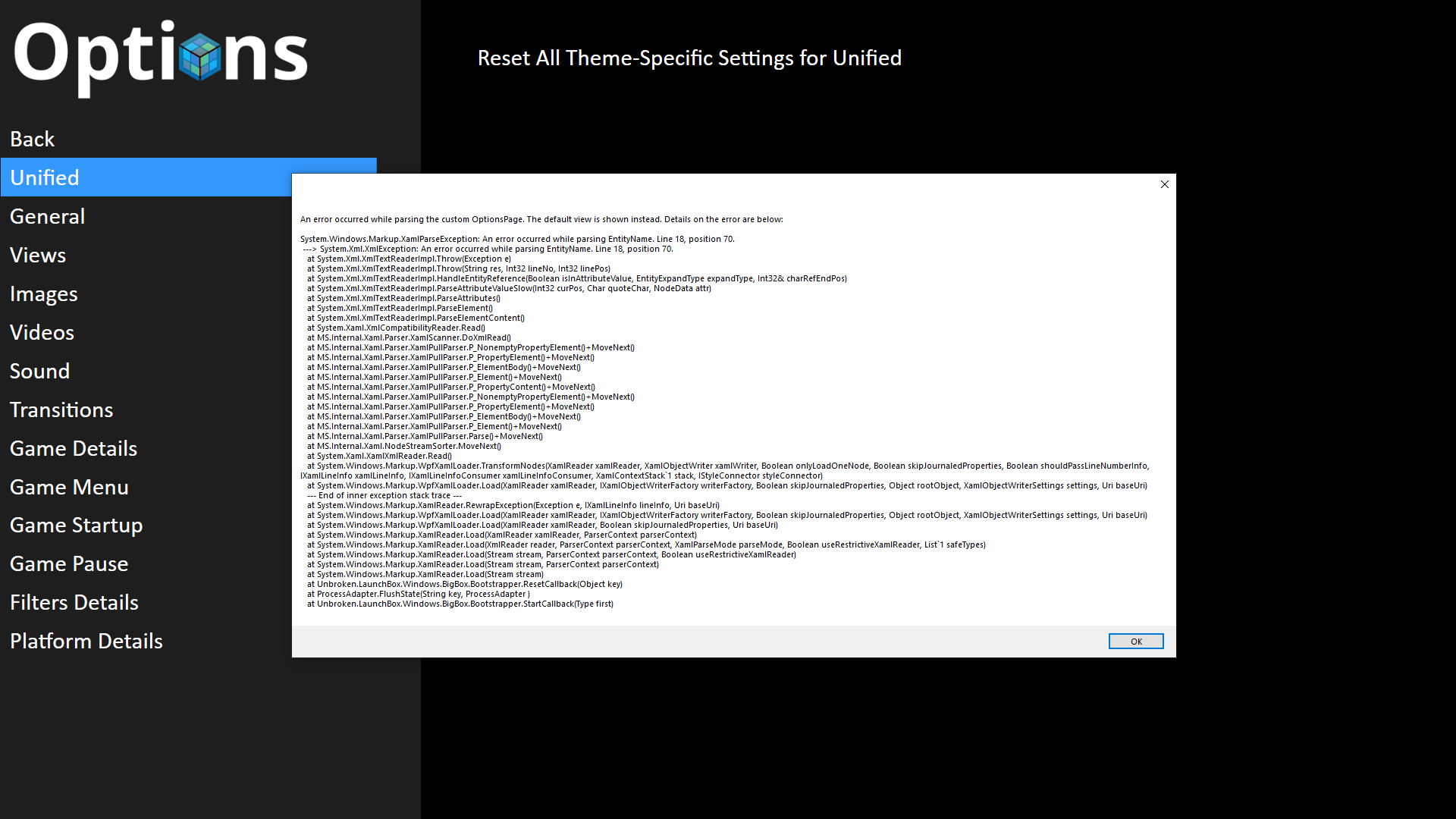The height and width of the screenshot is (819, 1456).
Task: Click the ProcessAdapter.FlushState stack trace line
Action: 418,594
